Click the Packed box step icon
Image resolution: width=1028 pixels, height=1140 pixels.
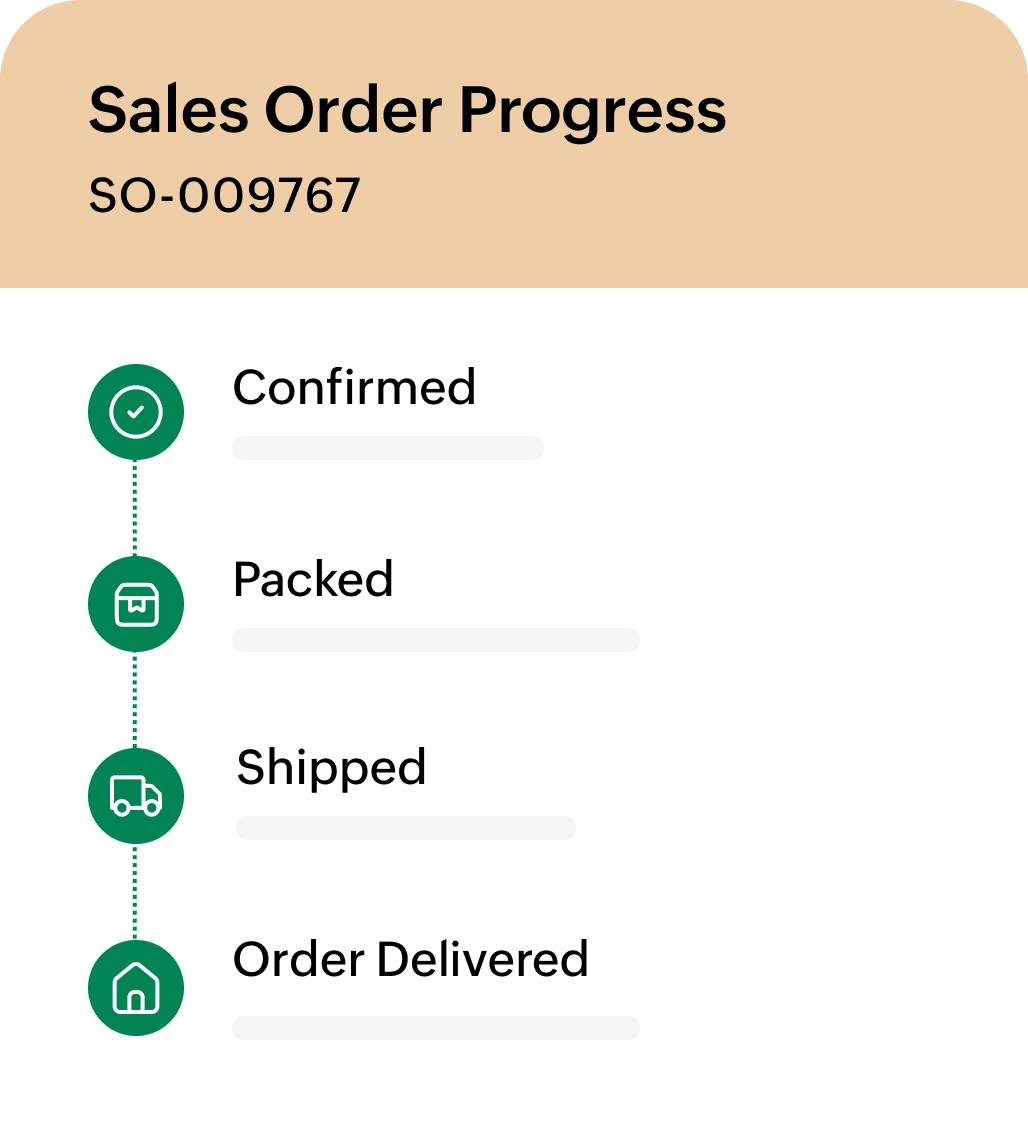[136, 604]
